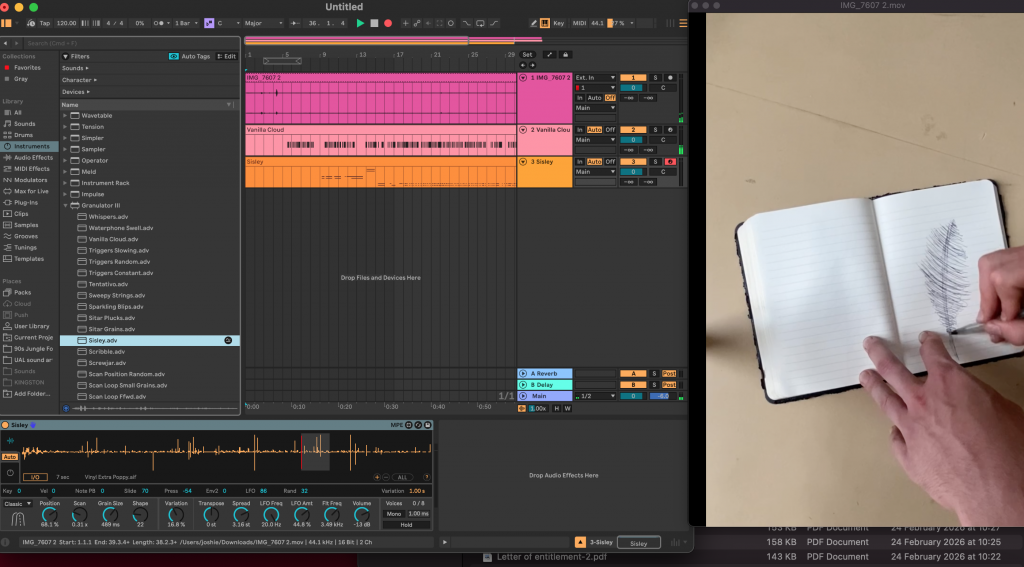Viewport: 1024px width, 567px height.
Task: Solo track 2 Vanilla Cloud
Action: click(656, 130)
